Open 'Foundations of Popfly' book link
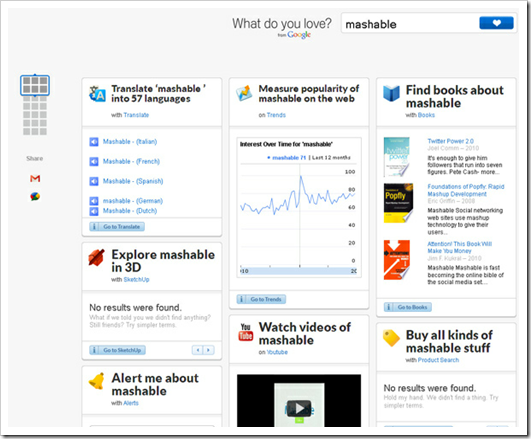 [466, 190]
